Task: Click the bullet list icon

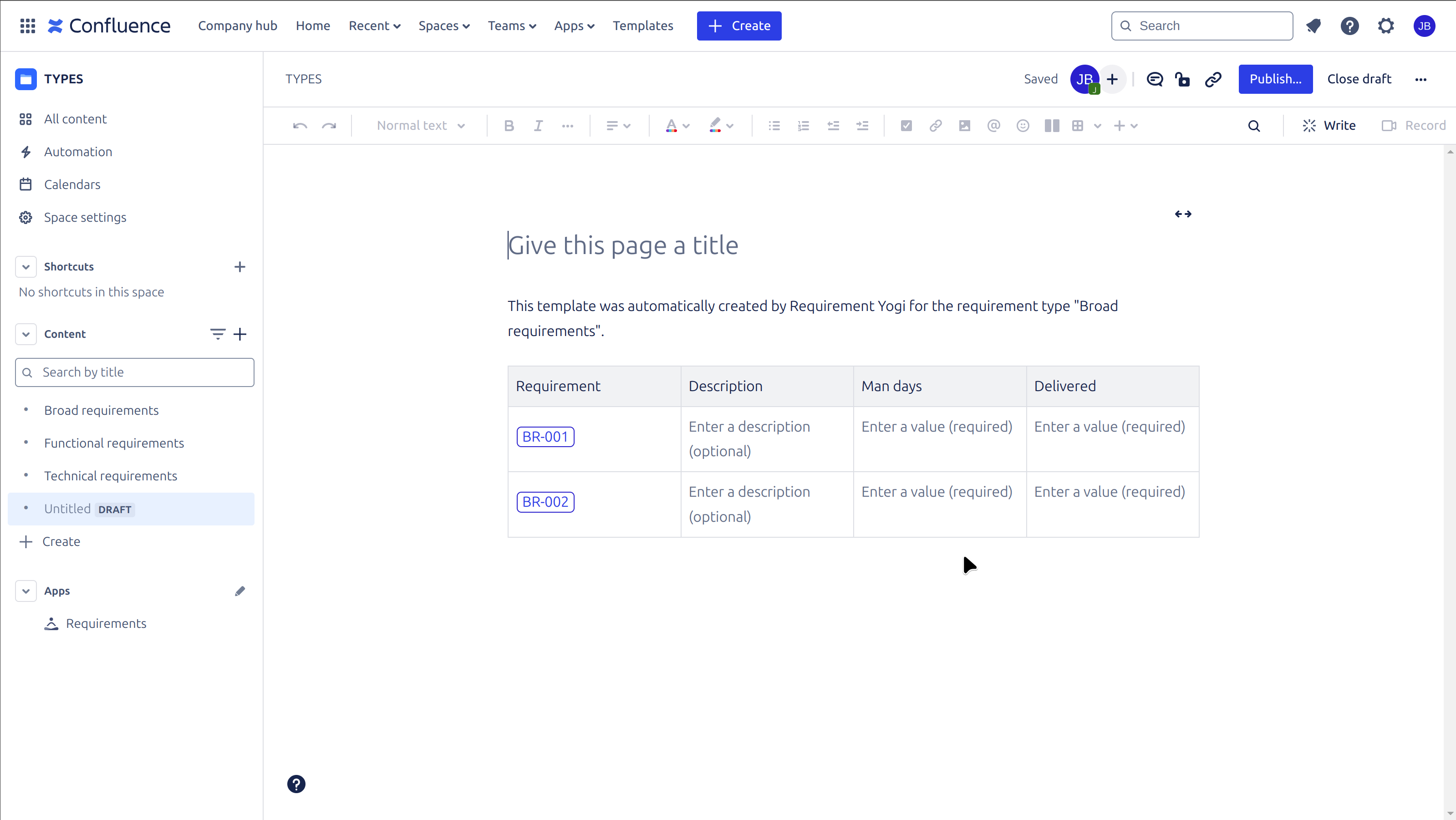Action: click(x=774, y=125)
